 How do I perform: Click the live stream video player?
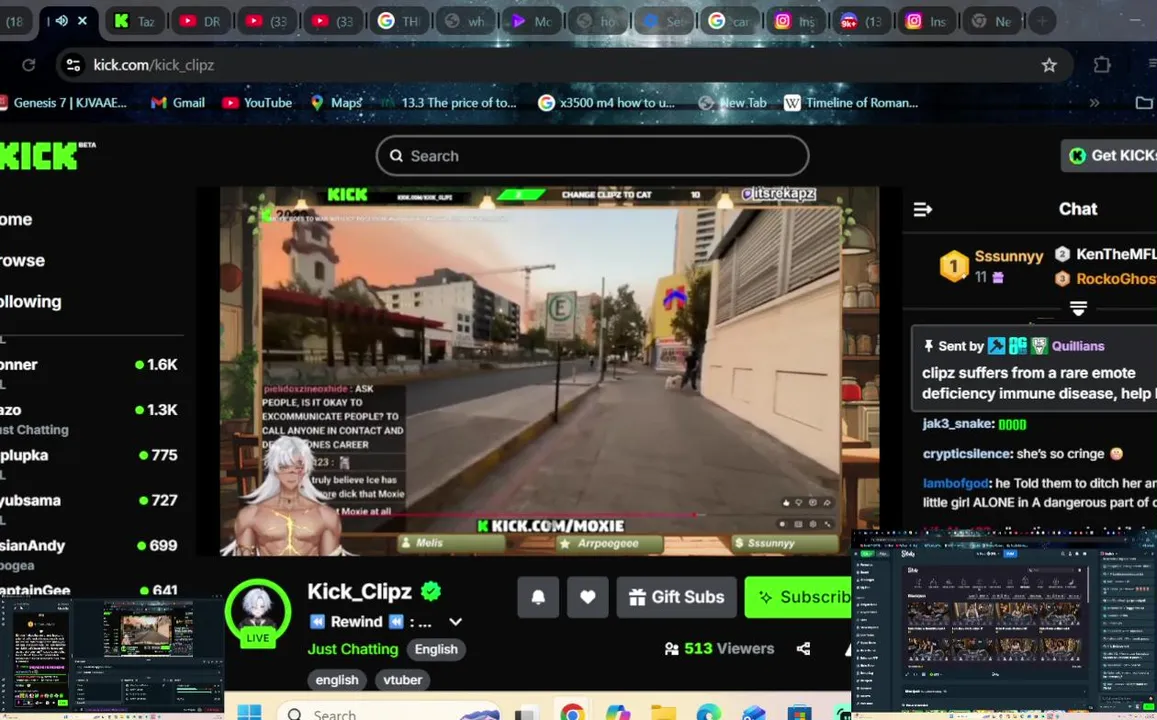549,370
